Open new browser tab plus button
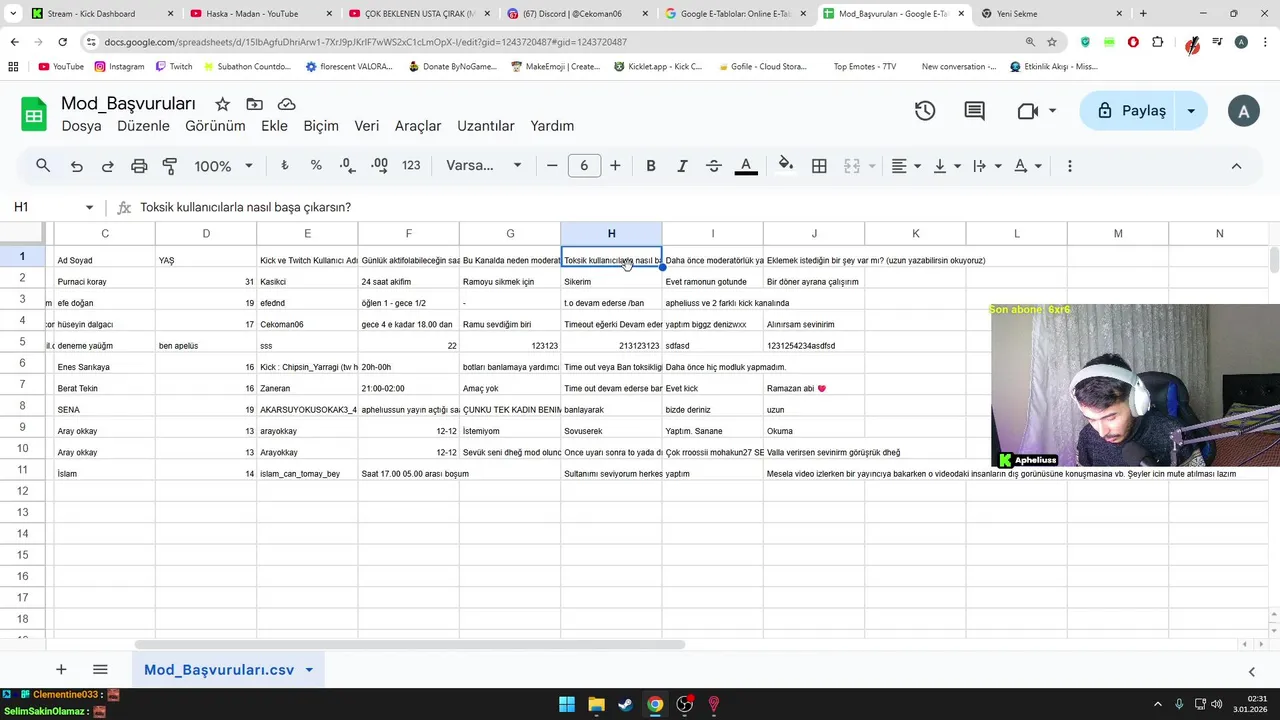Viewport: 1280px width, 720px height. tap(1143, 14)
